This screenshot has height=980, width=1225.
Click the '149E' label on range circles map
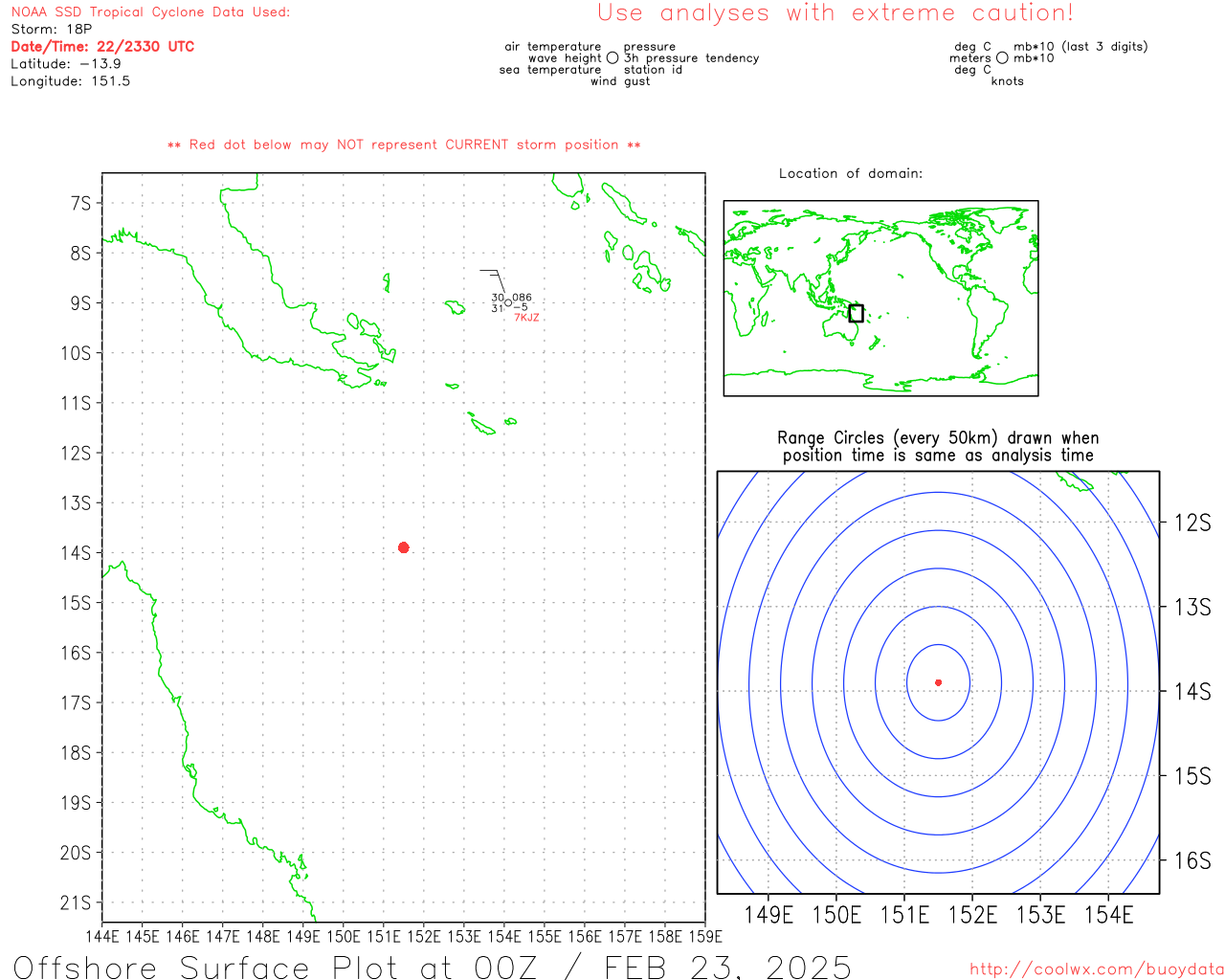[768, 915]
